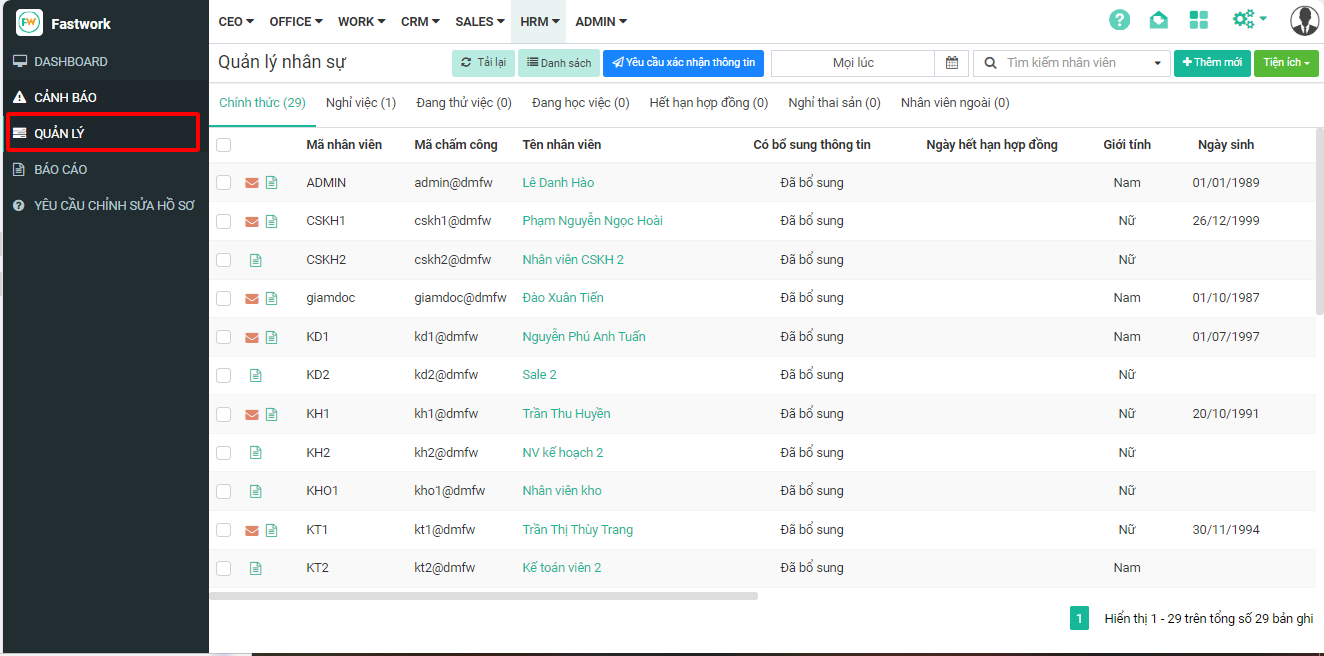Open document icon in CSKH2 row
This screenshot has width=1324, height=656.
tap(255, 260)
